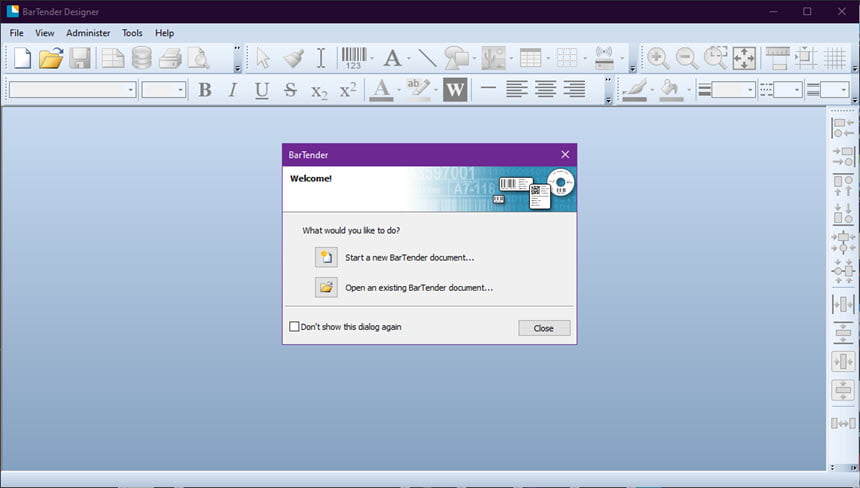The height and width of the screenshot is (488, 860).
Task: Select the layout grid tool
Action: (x=567, y=58)
